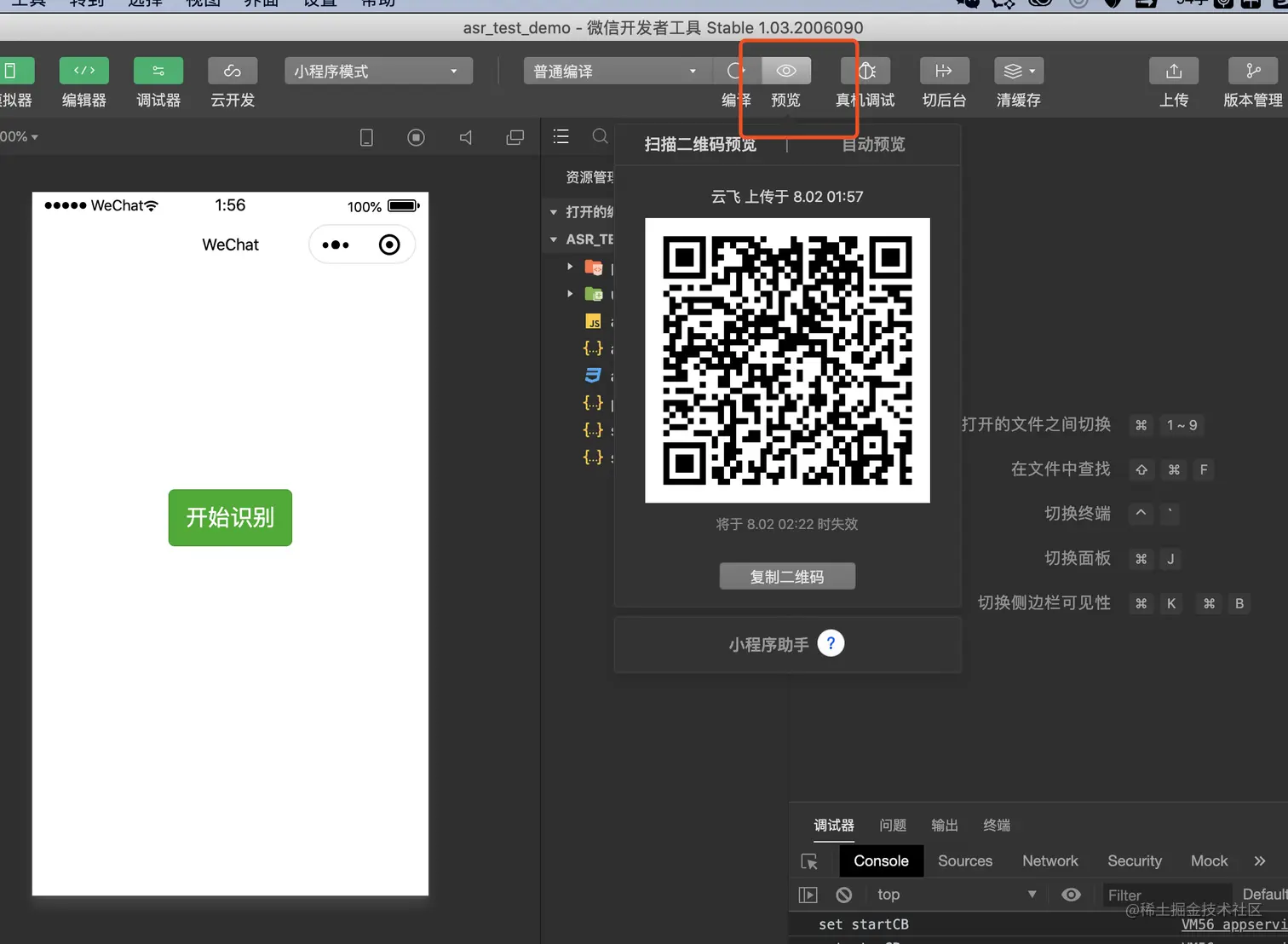Open the 终端 terminal tab
1288x944 pixels.
click(997, 825)
